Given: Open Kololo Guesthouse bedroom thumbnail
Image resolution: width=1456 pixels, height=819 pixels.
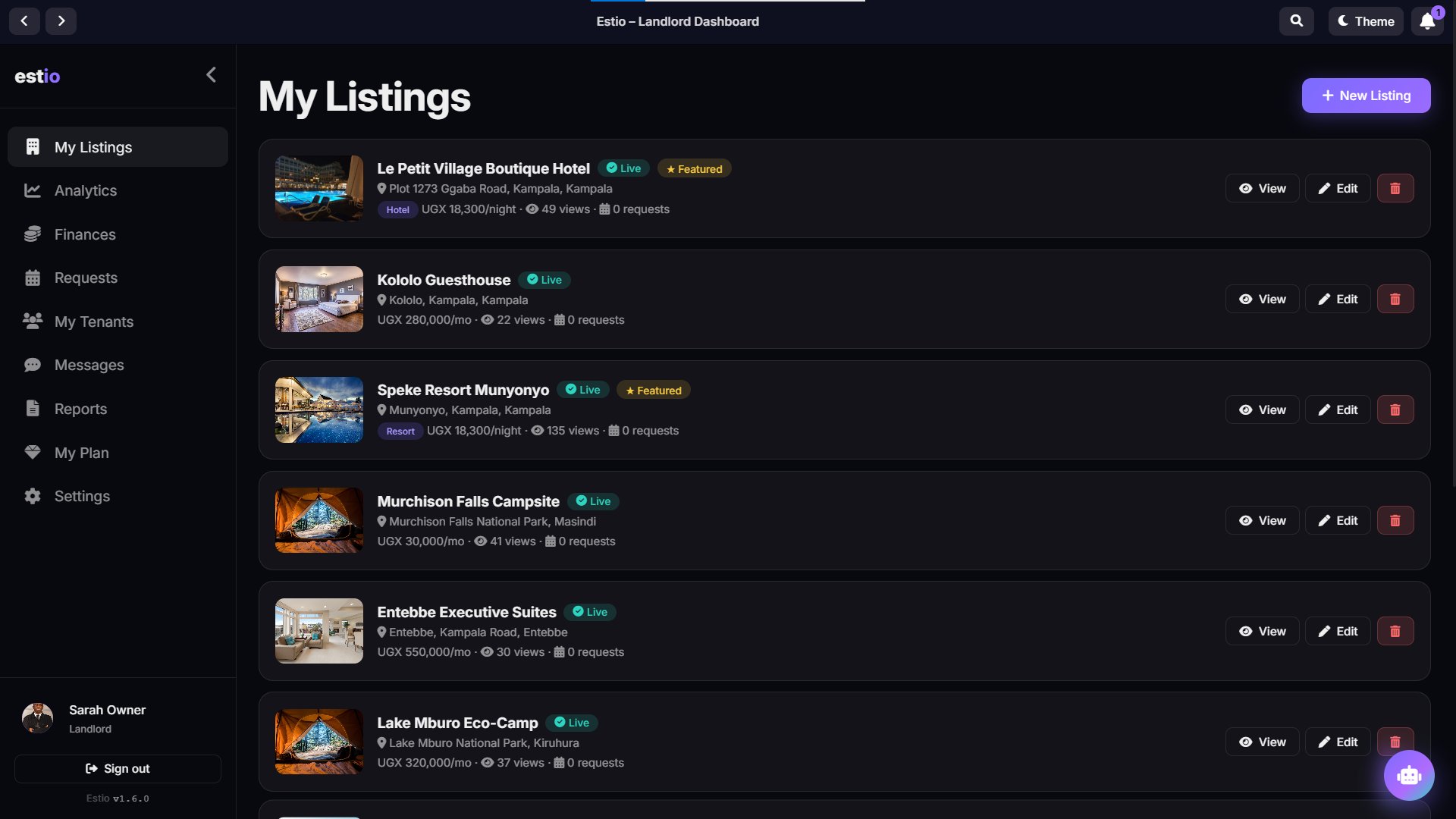Looking at the screenshot, I should (319, 299).
